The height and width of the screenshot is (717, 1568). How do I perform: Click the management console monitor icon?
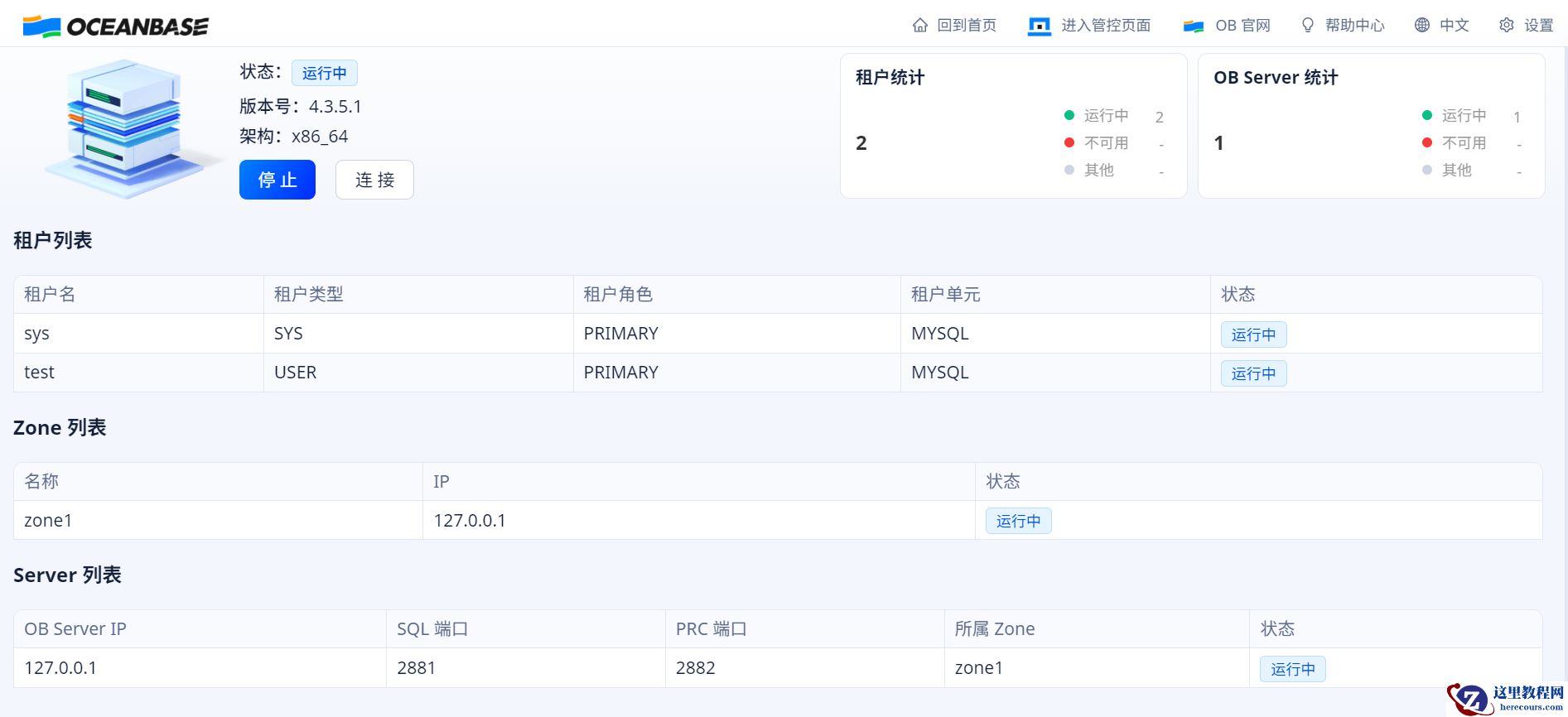click(x=1039, y=26)
